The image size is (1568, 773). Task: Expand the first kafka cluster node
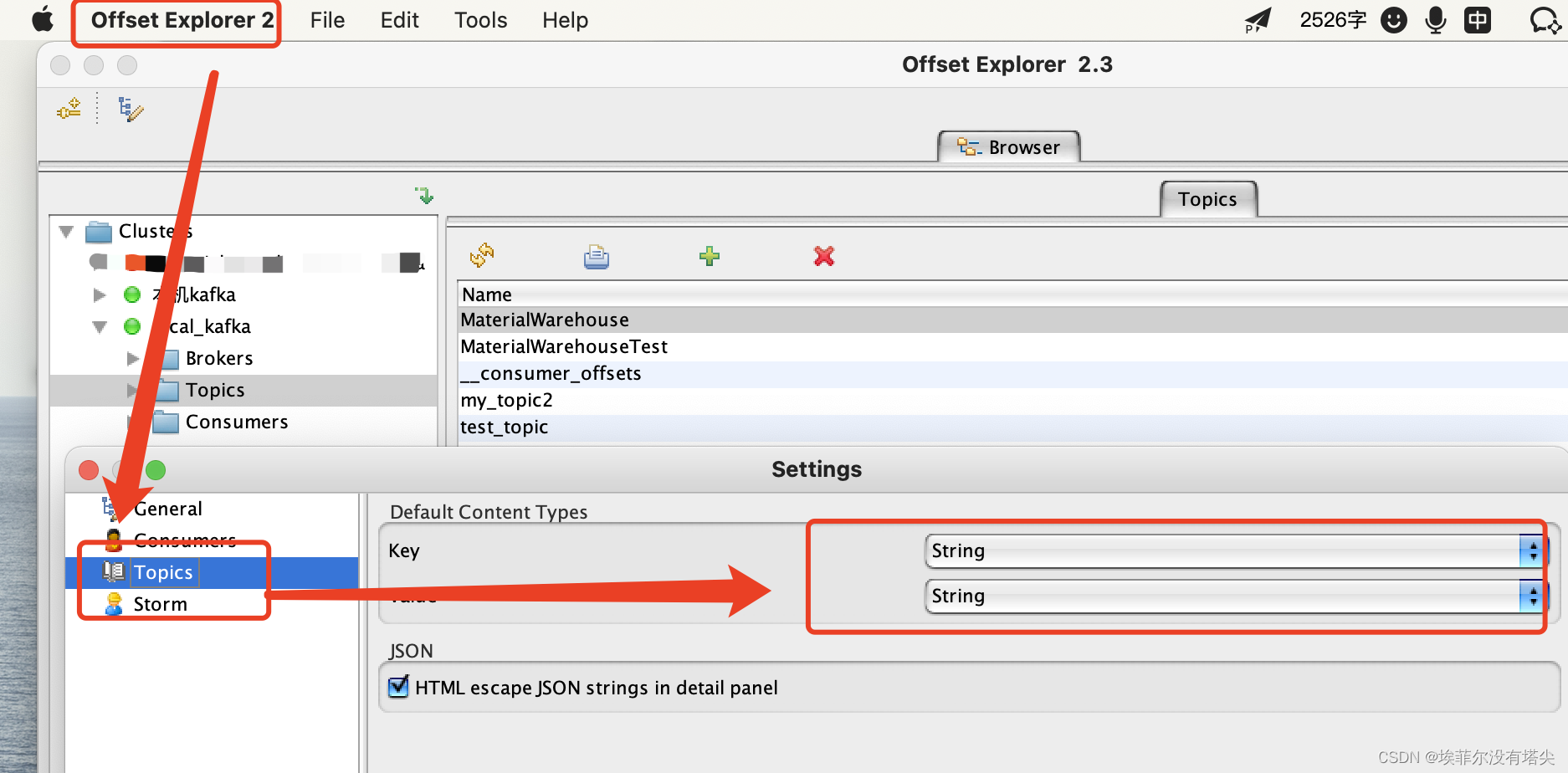click(100, 294)
